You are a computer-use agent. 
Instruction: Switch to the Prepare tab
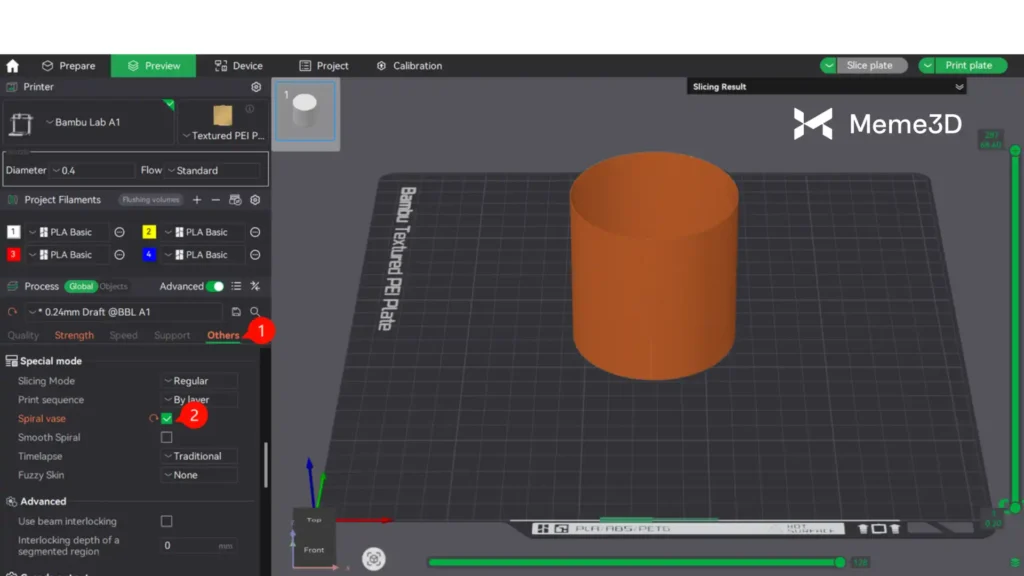coord(68,66)
